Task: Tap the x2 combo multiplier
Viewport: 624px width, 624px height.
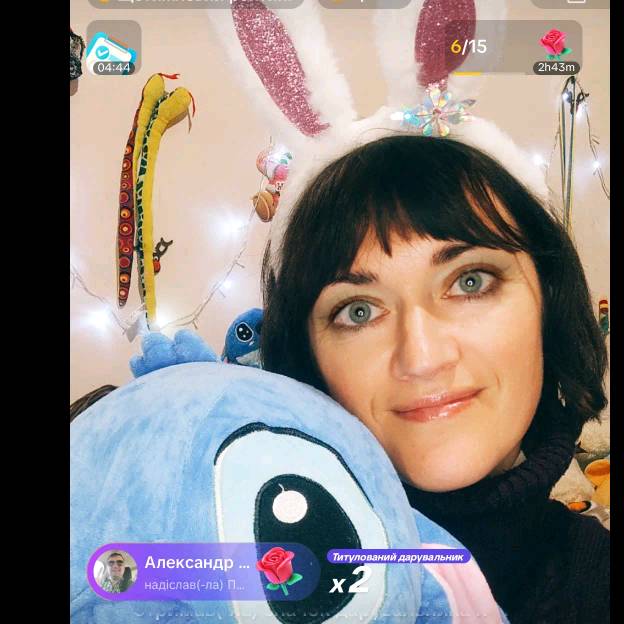Action: 350,580
